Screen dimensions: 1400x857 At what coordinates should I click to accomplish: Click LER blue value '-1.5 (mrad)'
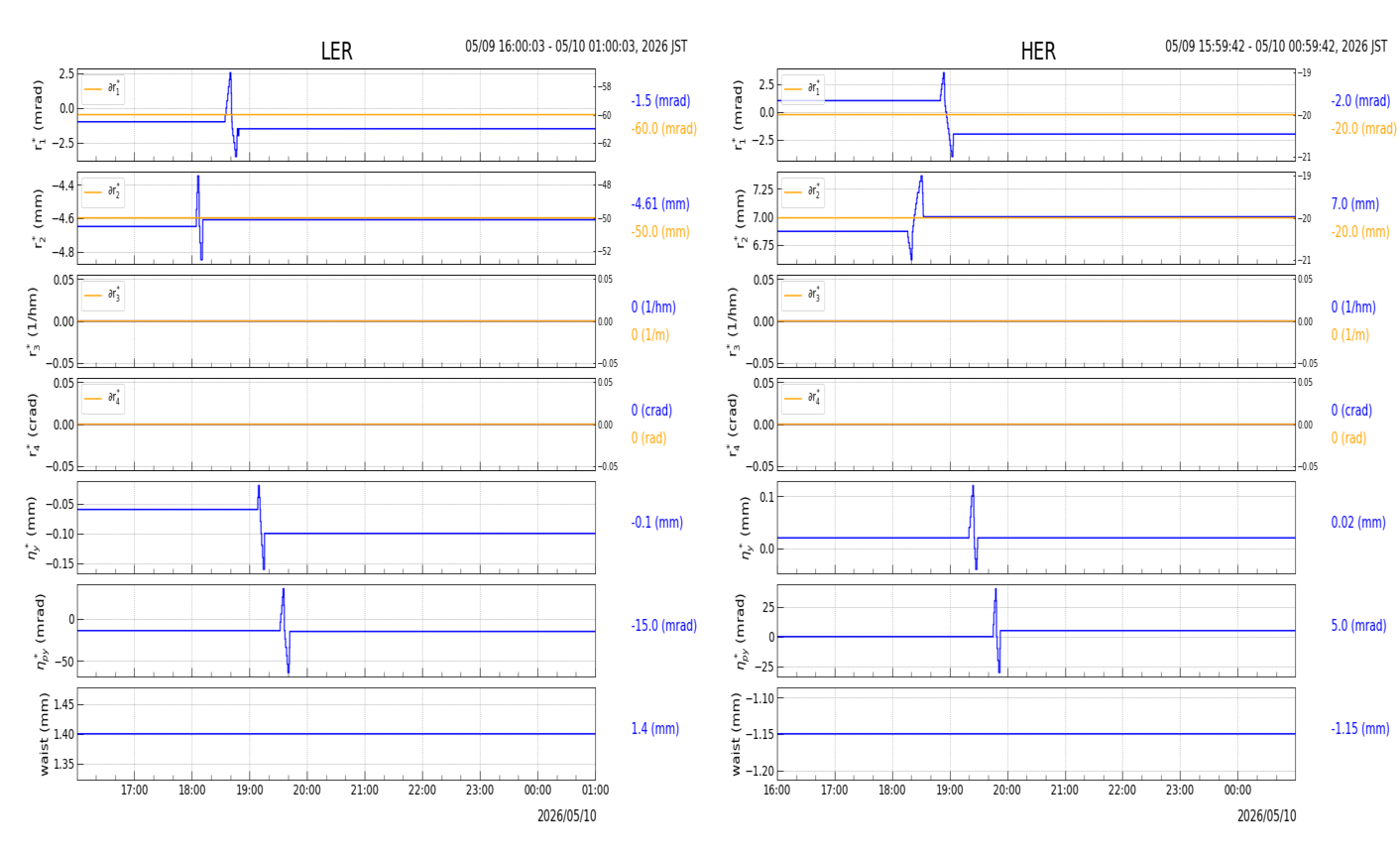point(660,101)
